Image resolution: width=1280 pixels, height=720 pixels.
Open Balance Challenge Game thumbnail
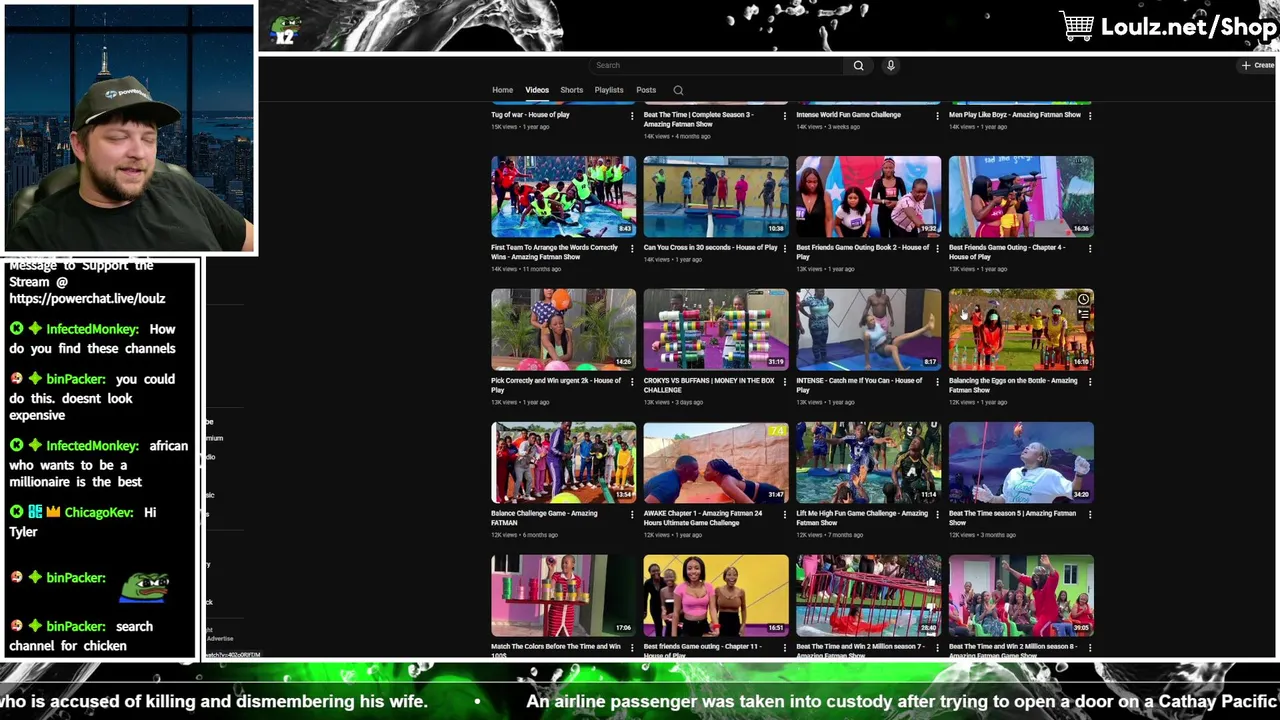pyautogui.click(x=563, y=462)
